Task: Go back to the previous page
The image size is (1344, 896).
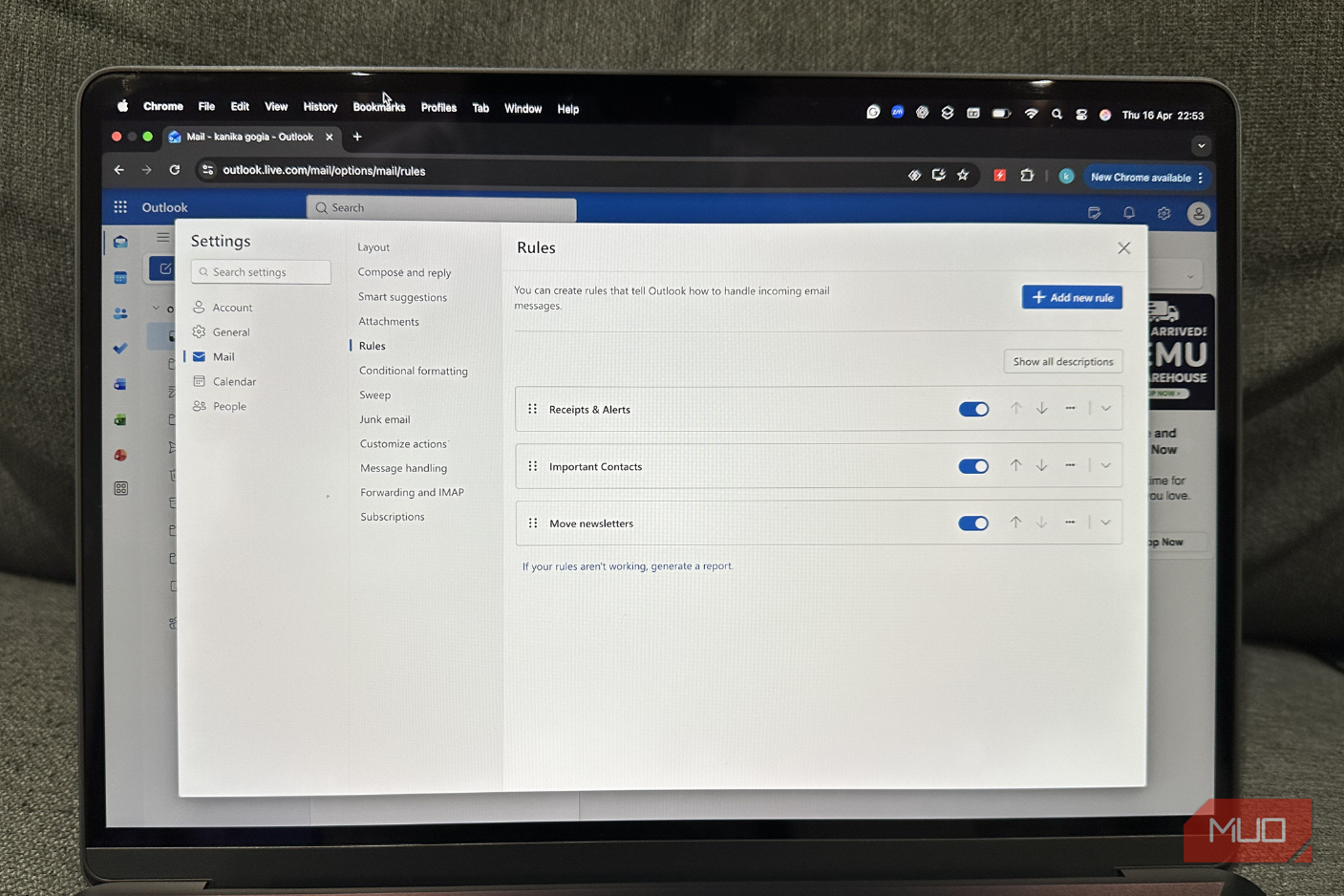Action: pyautogui.click(x=119, y=170)
